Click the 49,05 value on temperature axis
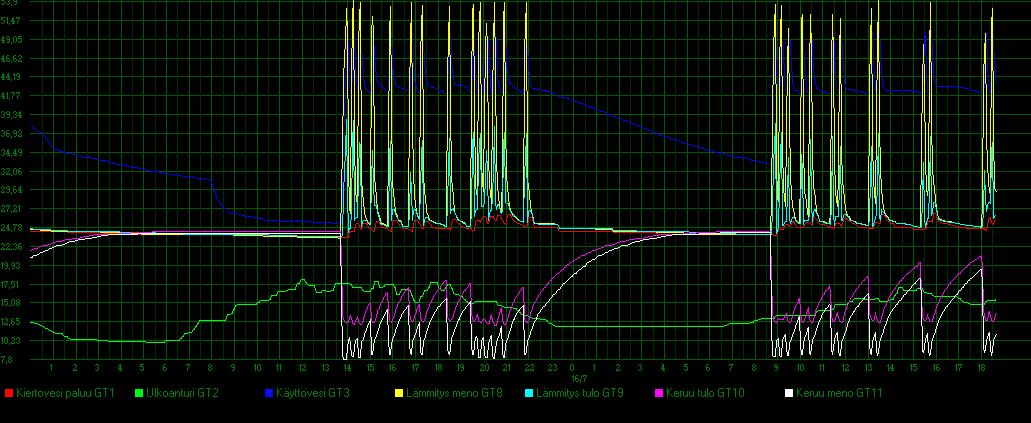This screenshot has height=423, width=1031. tap(12, 39)
